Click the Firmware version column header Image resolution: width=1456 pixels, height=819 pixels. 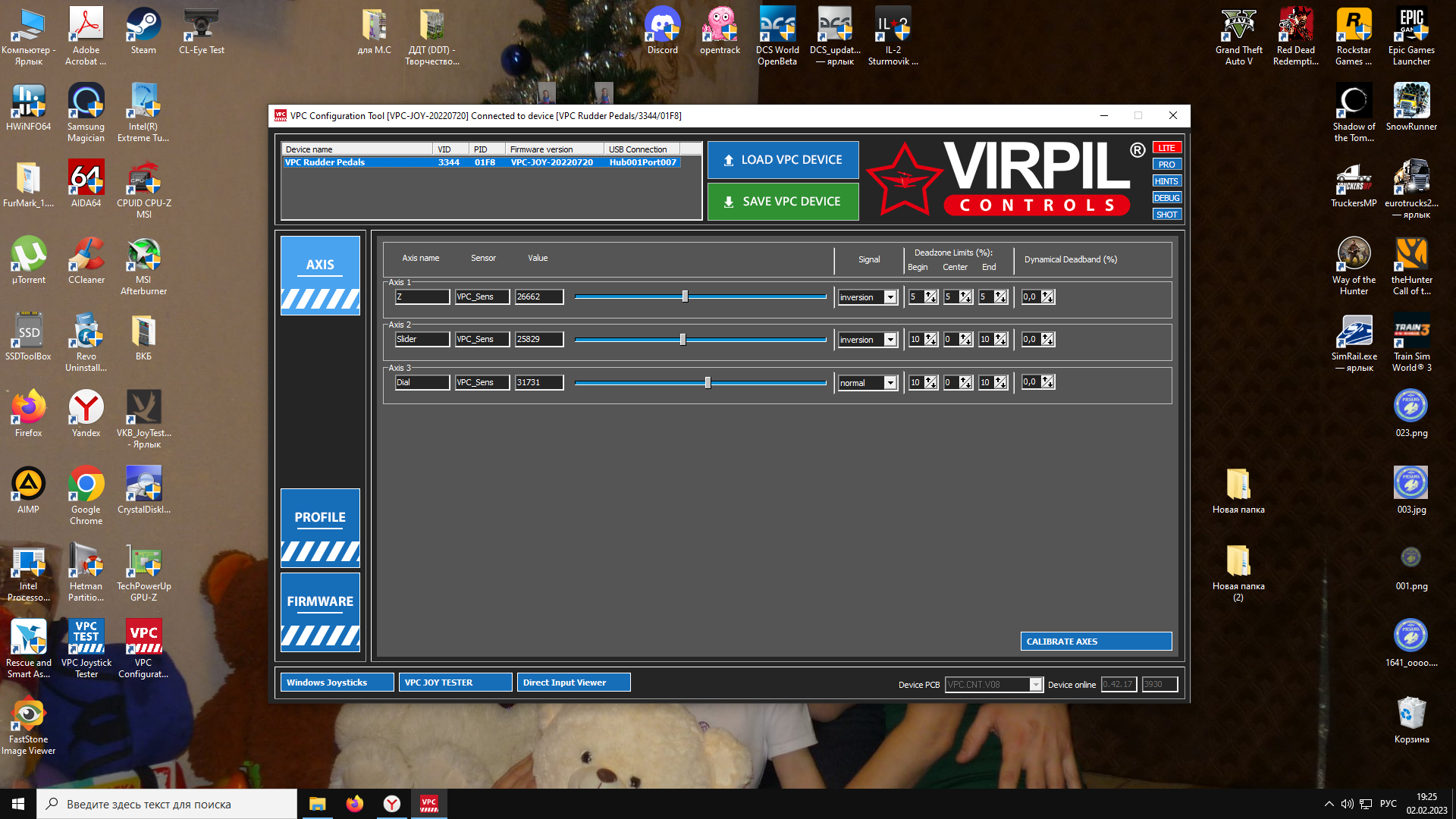(554, 149)
